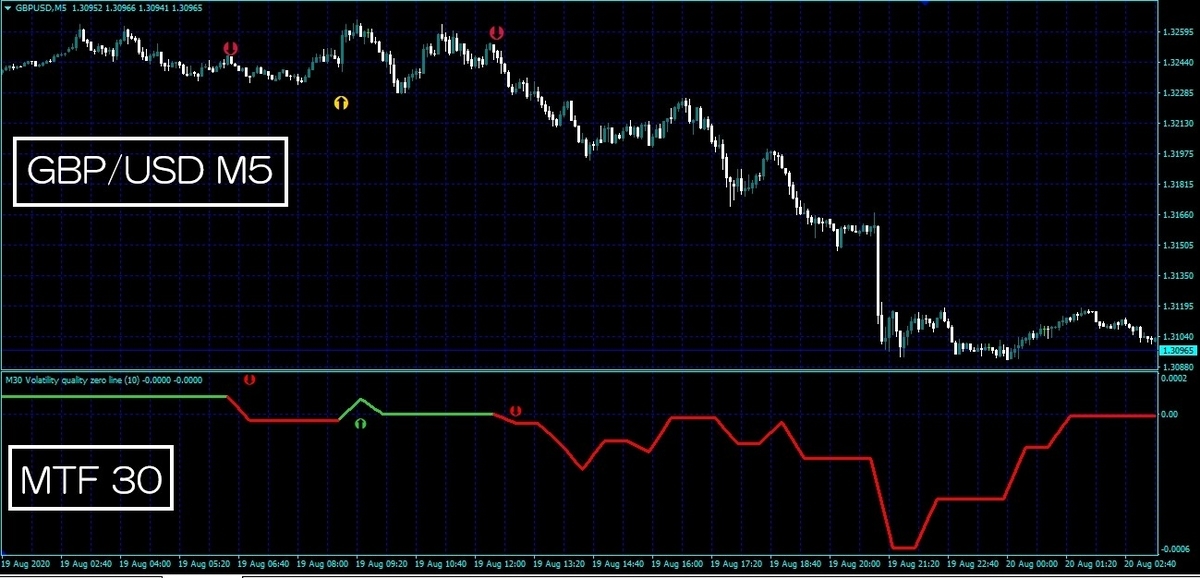Click the MTF 30 labeled box
1200x578 pixels.
coord(89,476)
